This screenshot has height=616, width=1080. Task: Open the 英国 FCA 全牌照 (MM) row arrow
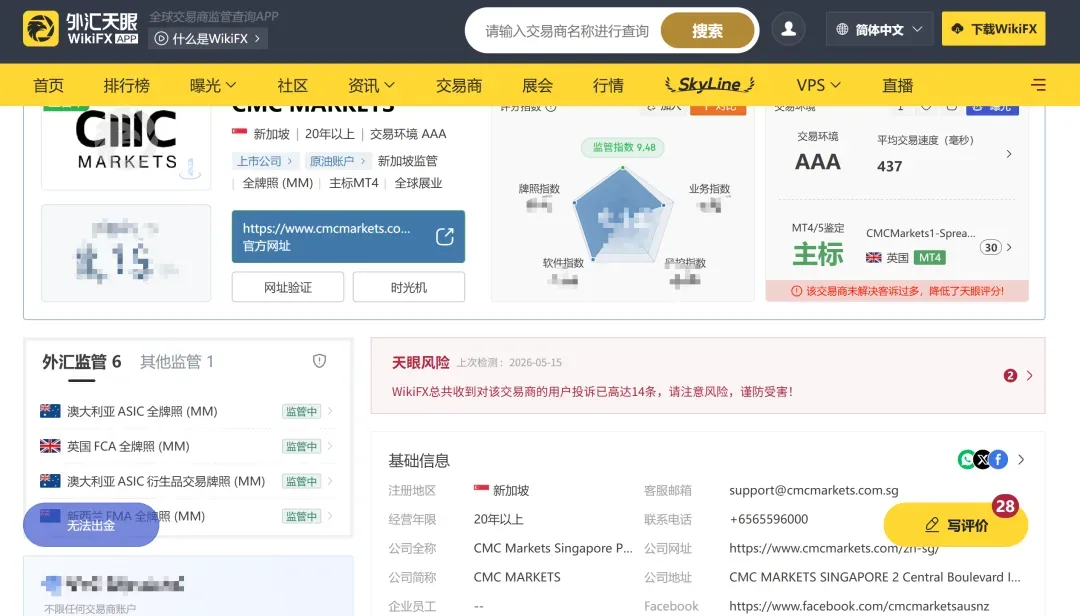pyautogui.click(x=330, y=446)
